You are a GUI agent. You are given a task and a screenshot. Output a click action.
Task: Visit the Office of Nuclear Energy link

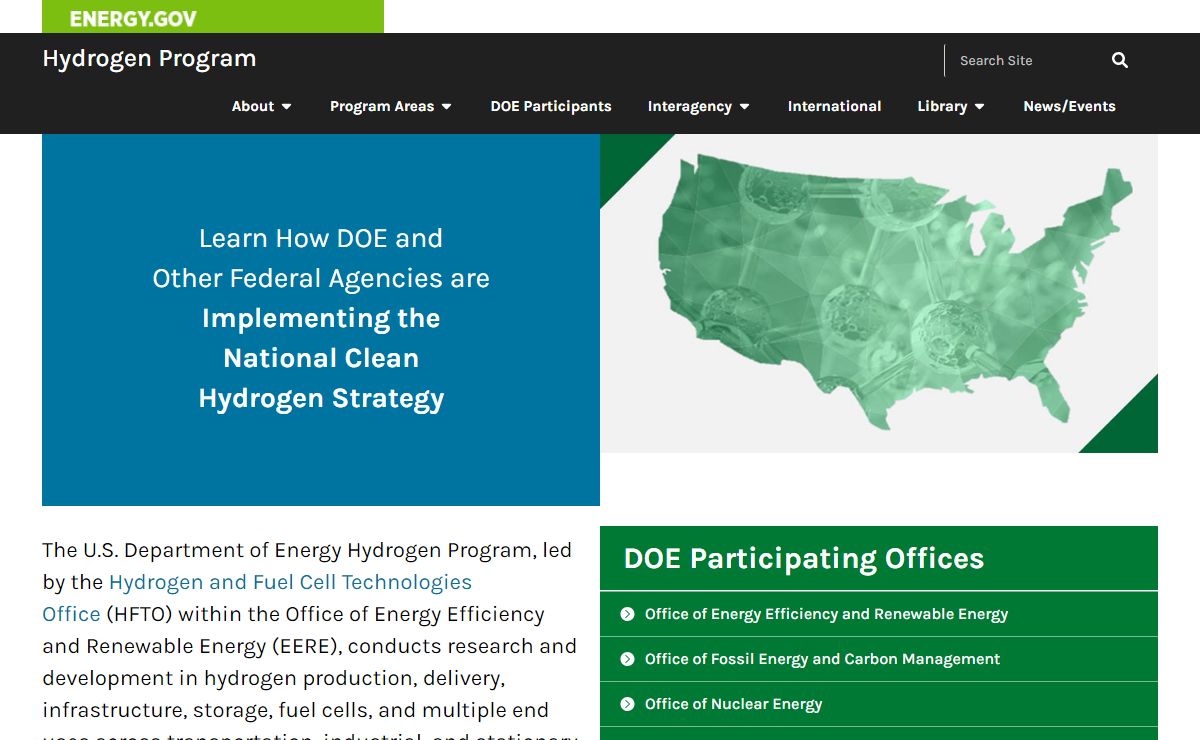733,704
